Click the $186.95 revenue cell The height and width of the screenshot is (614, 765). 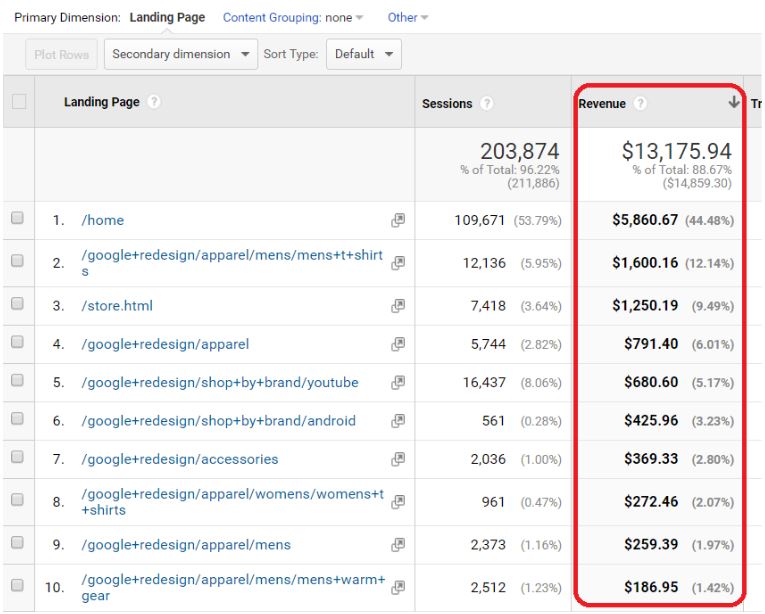pos(651,587)
